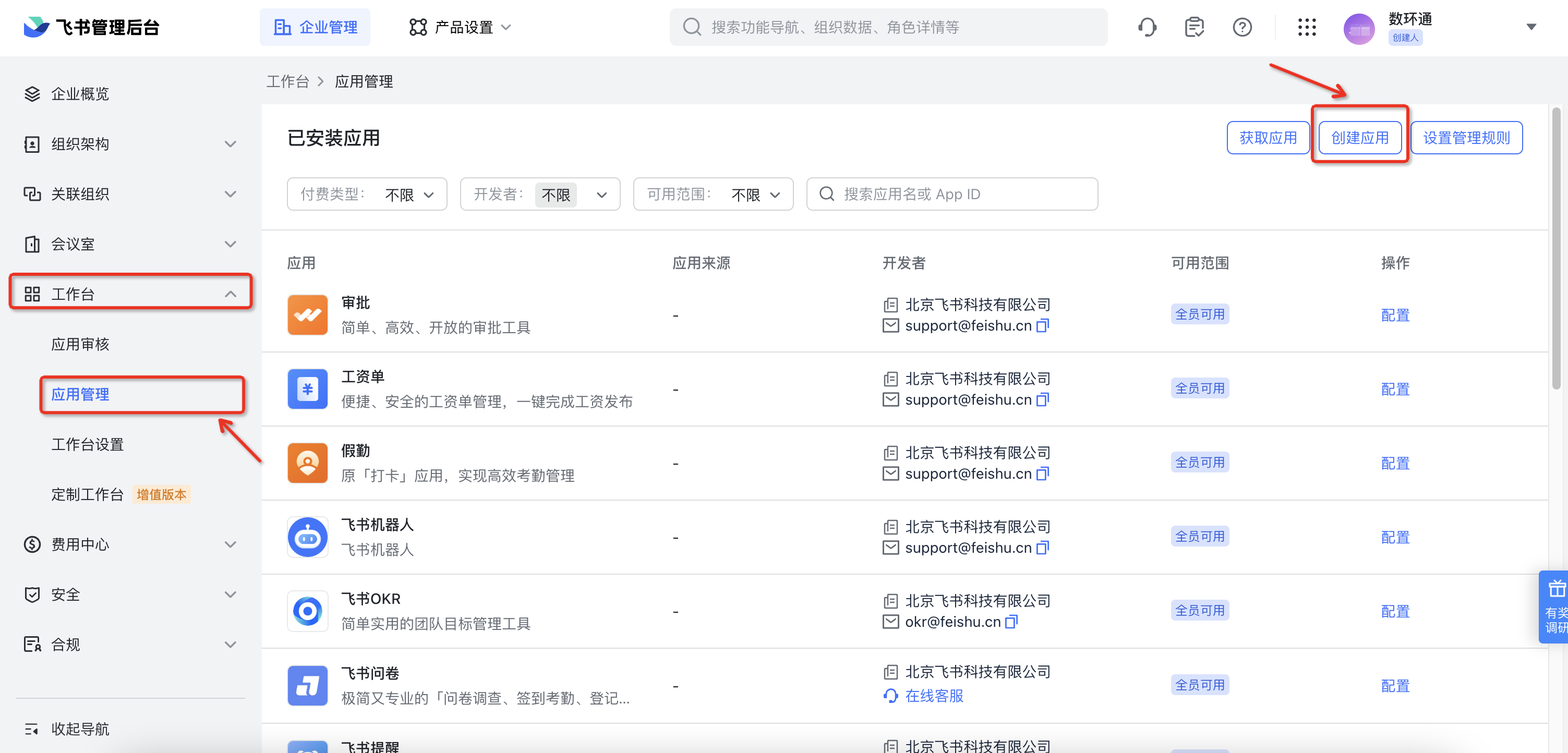Click 配置 link for 工资单 app
Viewport: 1568px width, 753px height.
tap(1394, 389)
